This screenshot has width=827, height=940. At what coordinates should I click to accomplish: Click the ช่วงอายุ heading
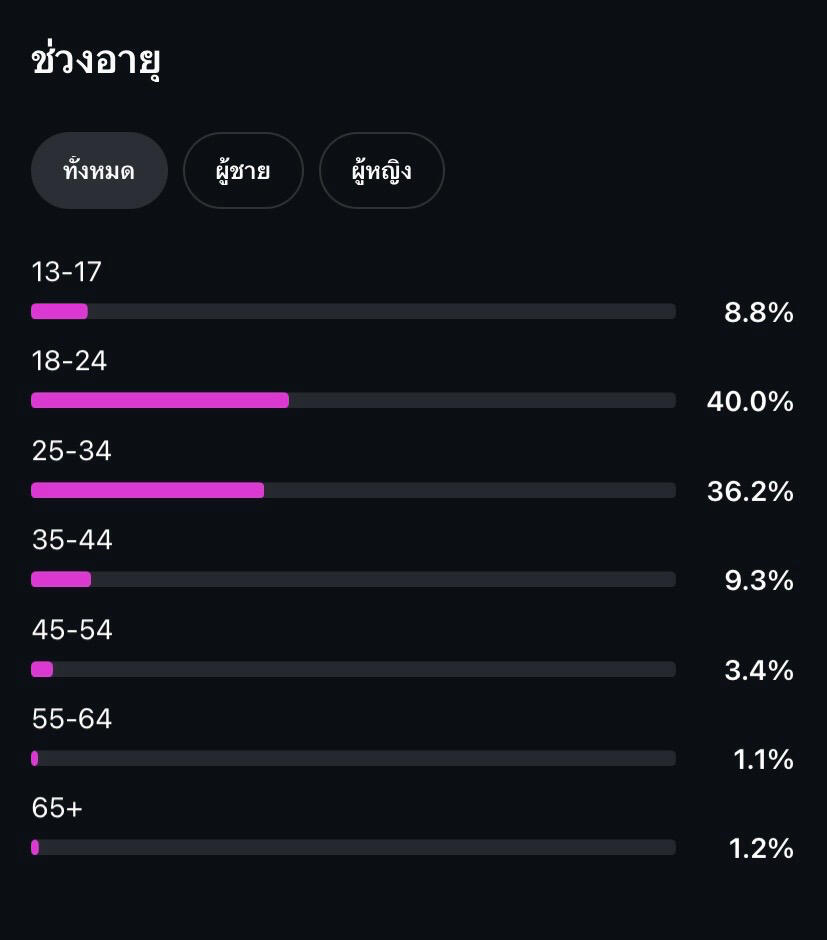[96, 62]
